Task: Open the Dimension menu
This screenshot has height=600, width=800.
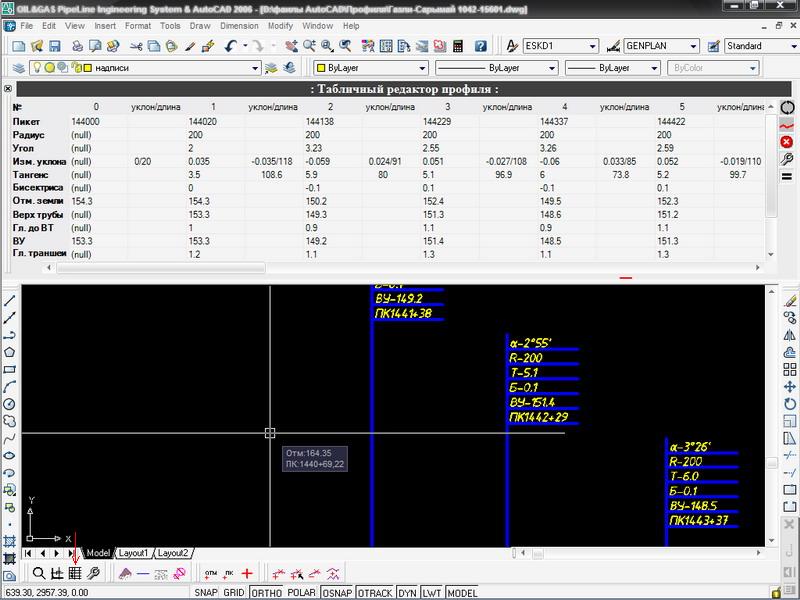Action: tap(238, 25)
